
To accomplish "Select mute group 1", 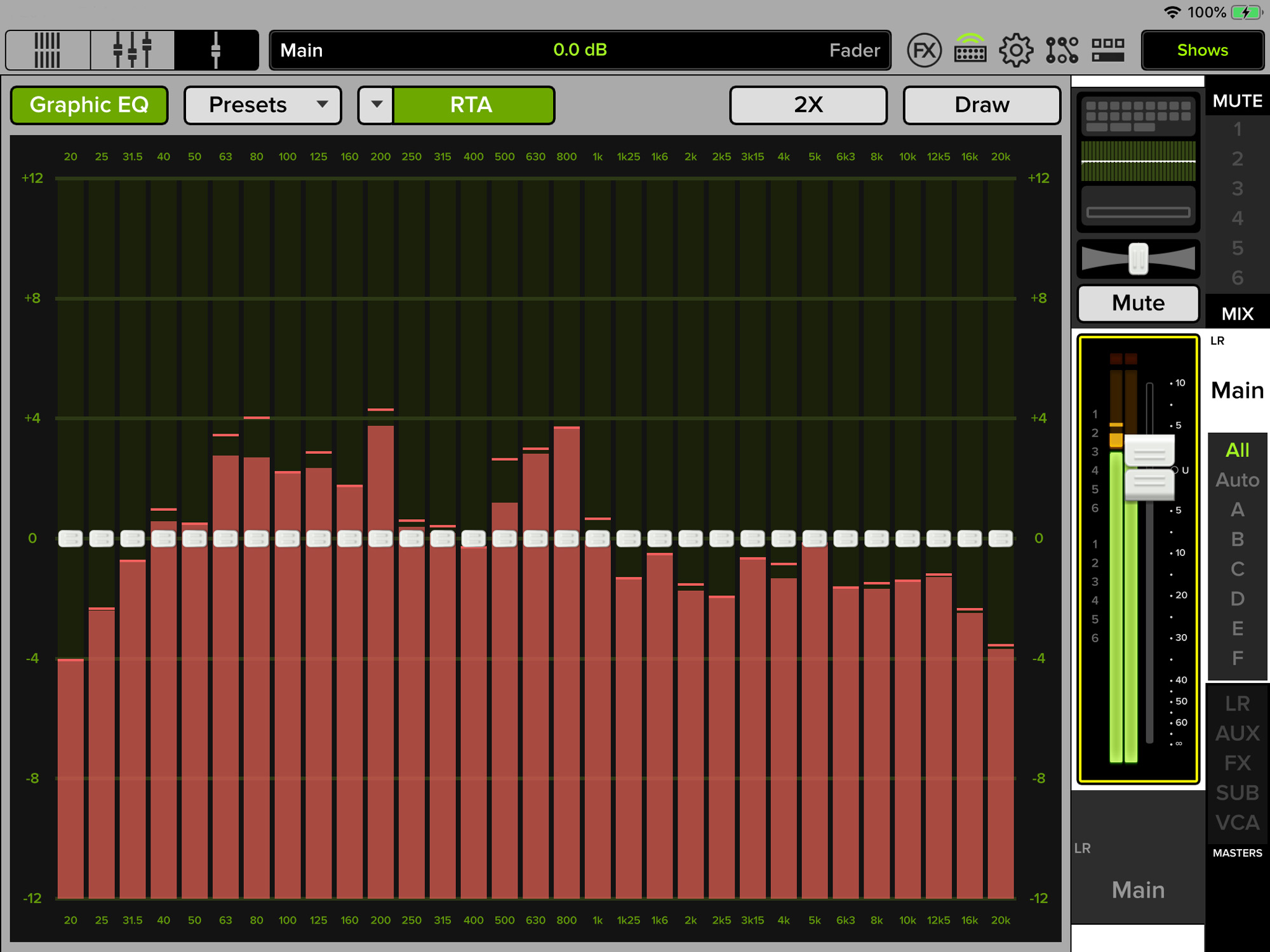I will click(1237, 129).
